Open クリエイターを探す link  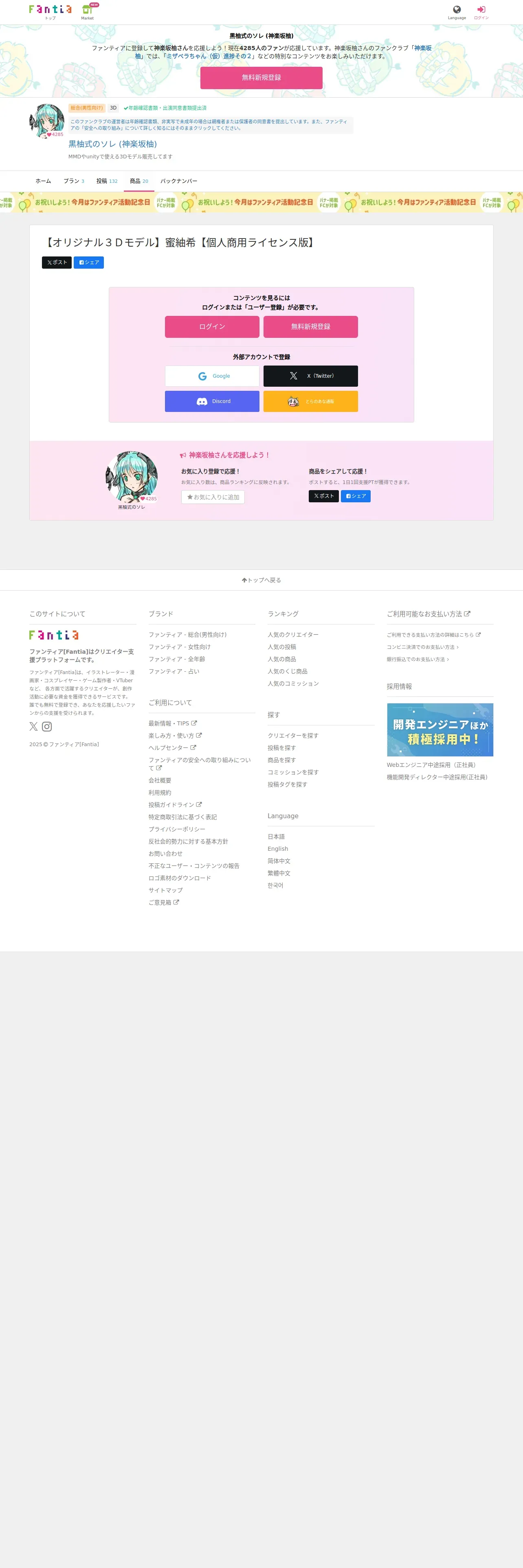tap(293, 736)
